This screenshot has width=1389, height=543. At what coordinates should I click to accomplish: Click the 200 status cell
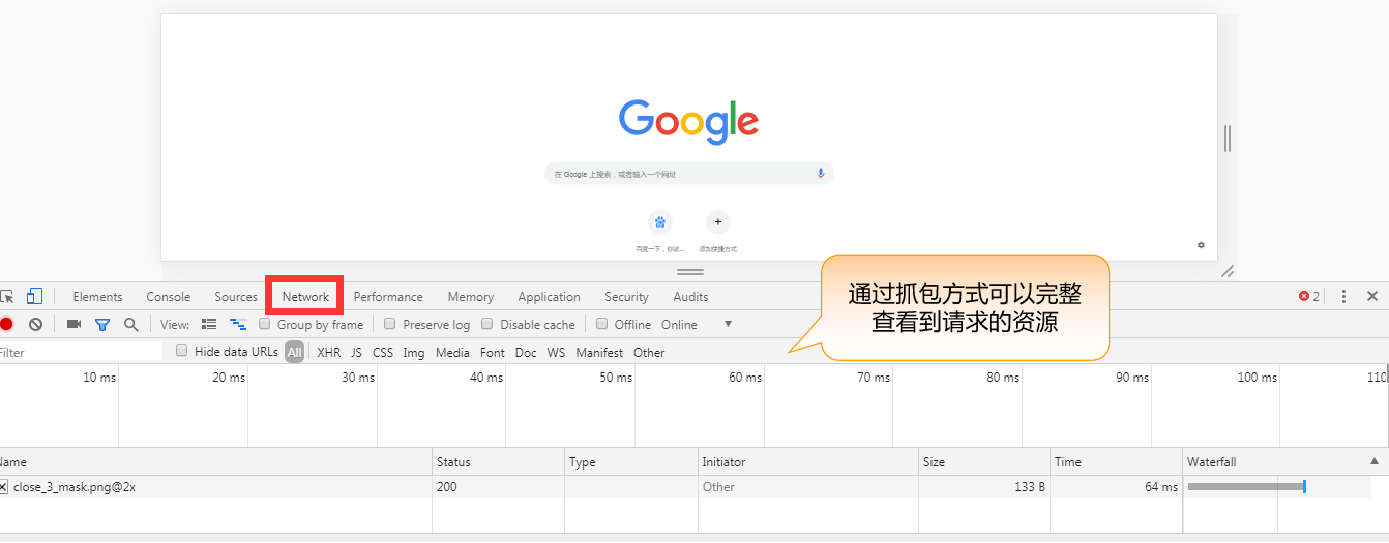[x=498, y=487]
